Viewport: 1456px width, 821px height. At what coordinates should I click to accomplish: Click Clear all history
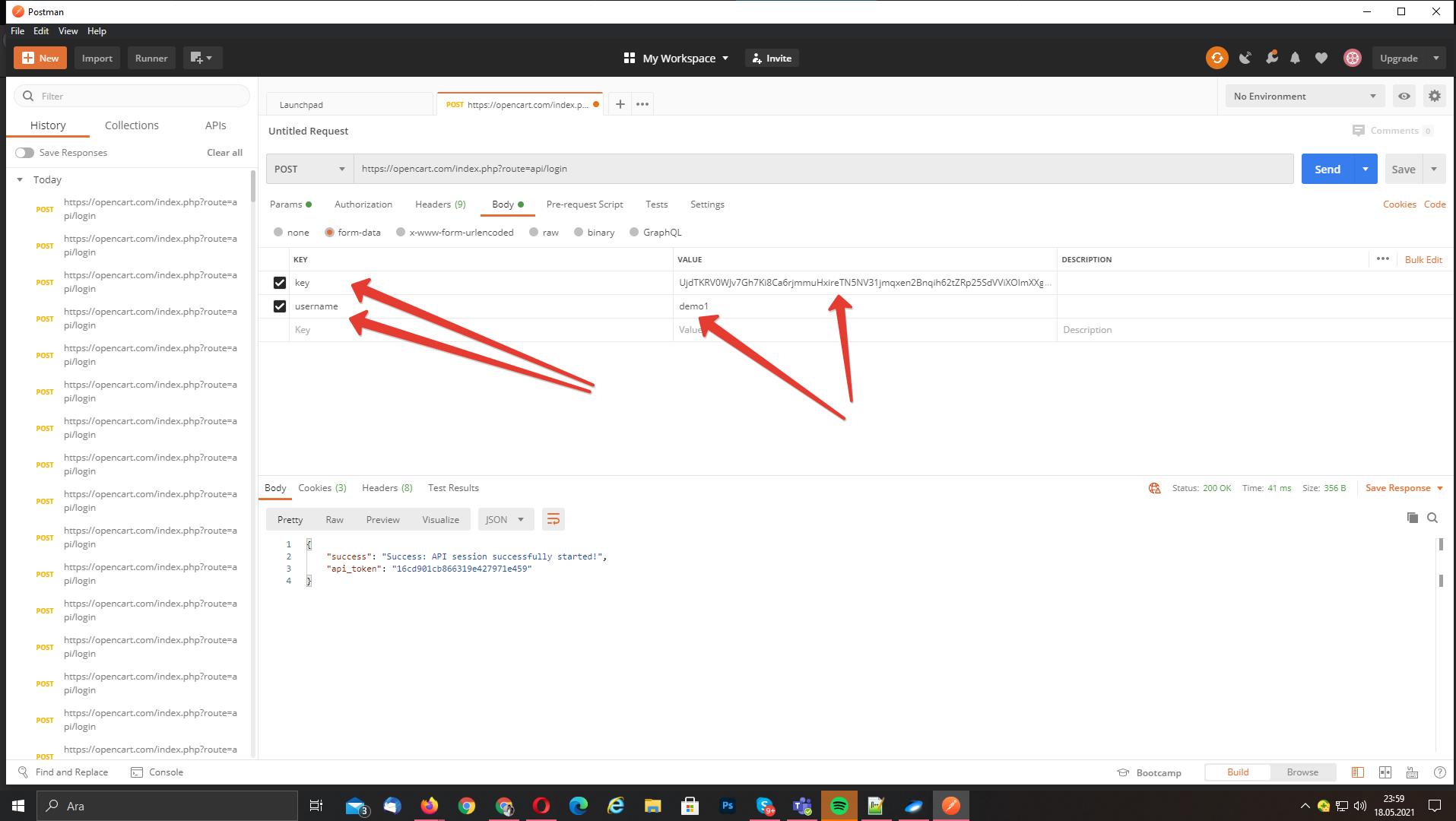coord(224,153)
